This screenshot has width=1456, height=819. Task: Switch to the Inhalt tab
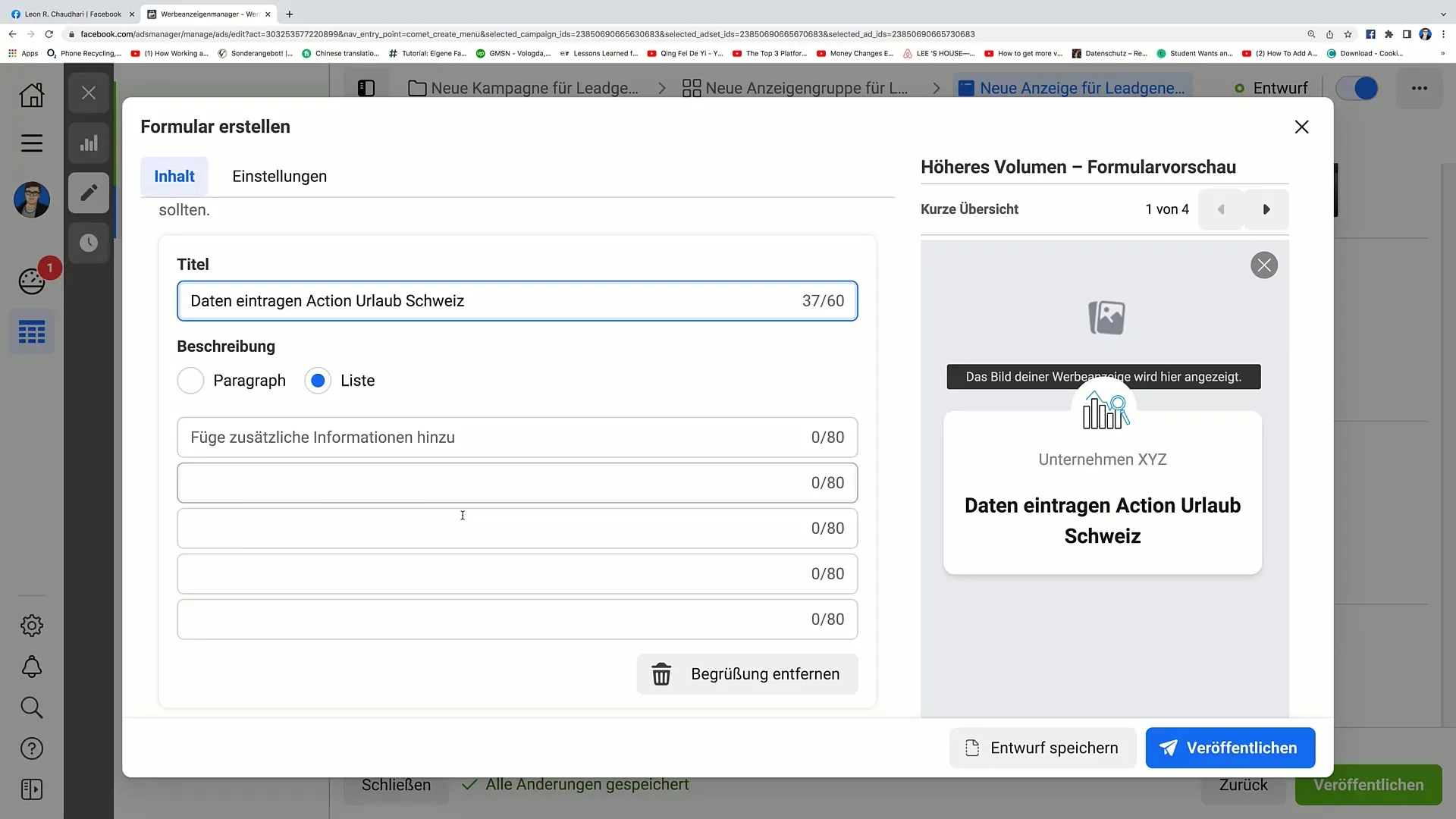174,176
